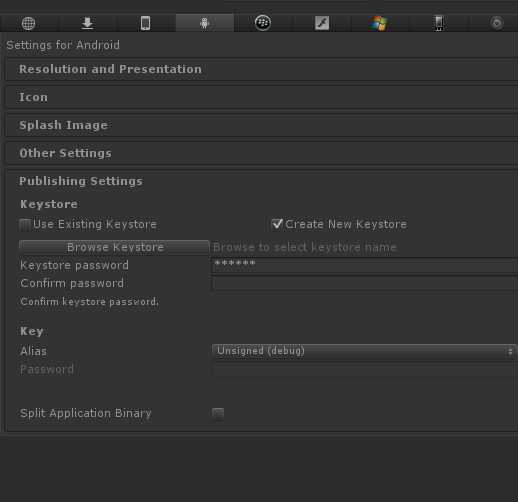The height and width of the screenshot is (502, 518).
Task: Click the 'Split Application Binary' label
Action: coord(86,413)
